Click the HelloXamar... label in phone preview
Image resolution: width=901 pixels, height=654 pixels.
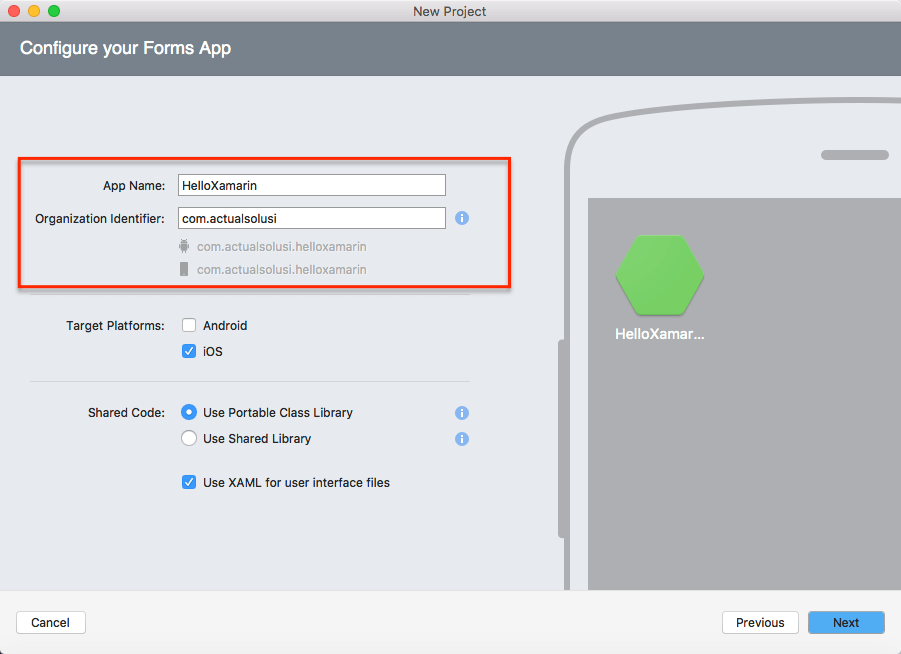tap(659, 335)
